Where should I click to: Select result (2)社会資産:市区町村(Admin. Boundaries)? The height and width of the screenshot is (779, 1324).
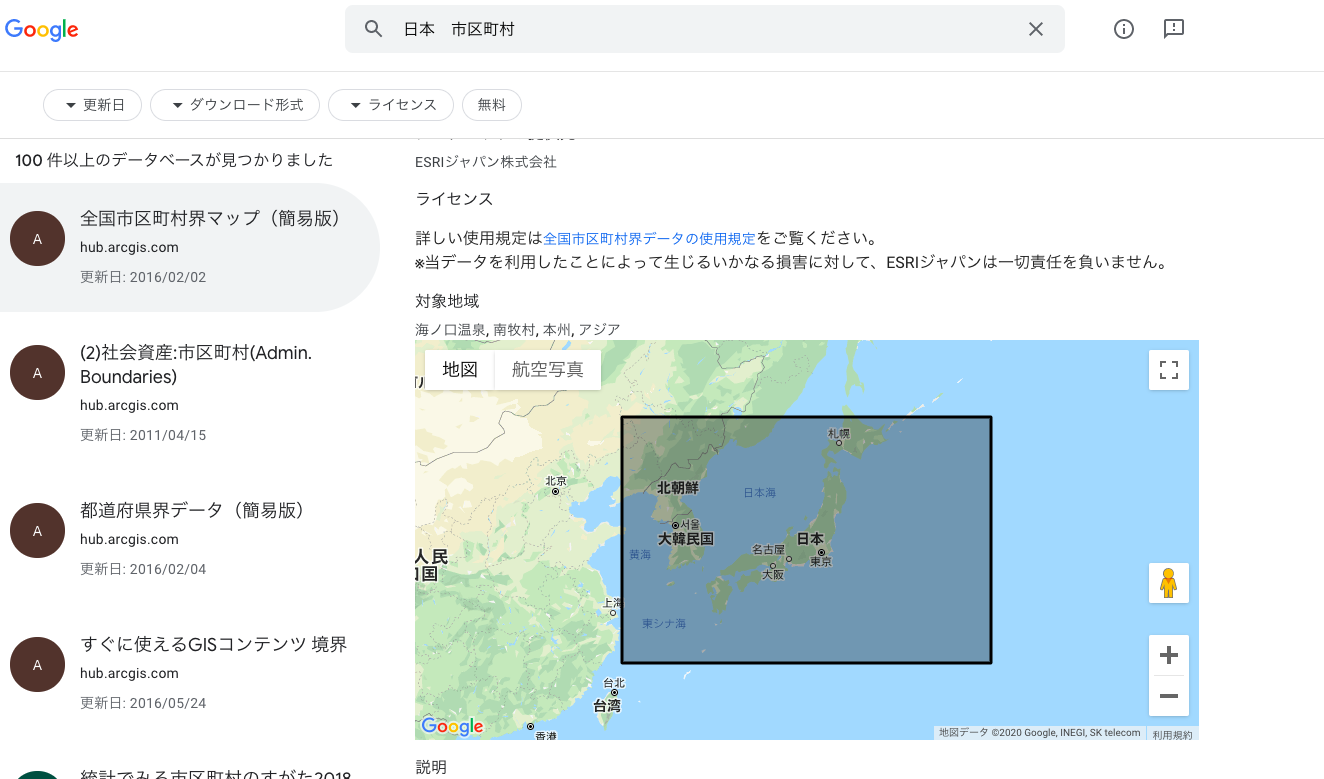[x=190, y=393]
